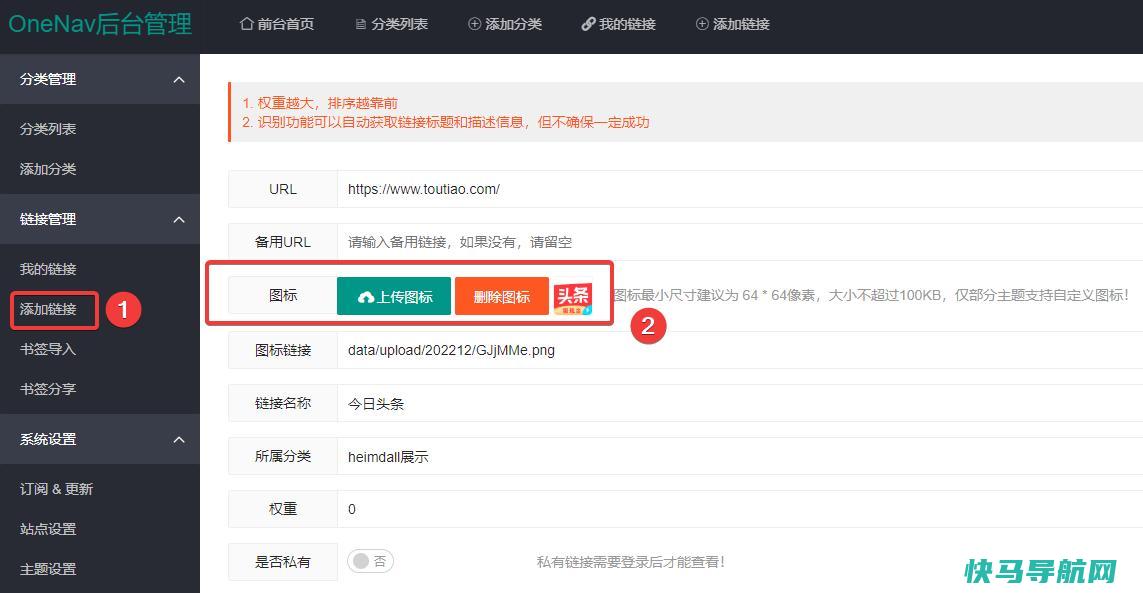Image resolution: width=1143 pixels, height=593 pixels.
Task: Click the 上传图标 upload button
Action: (x=394, y=296)
